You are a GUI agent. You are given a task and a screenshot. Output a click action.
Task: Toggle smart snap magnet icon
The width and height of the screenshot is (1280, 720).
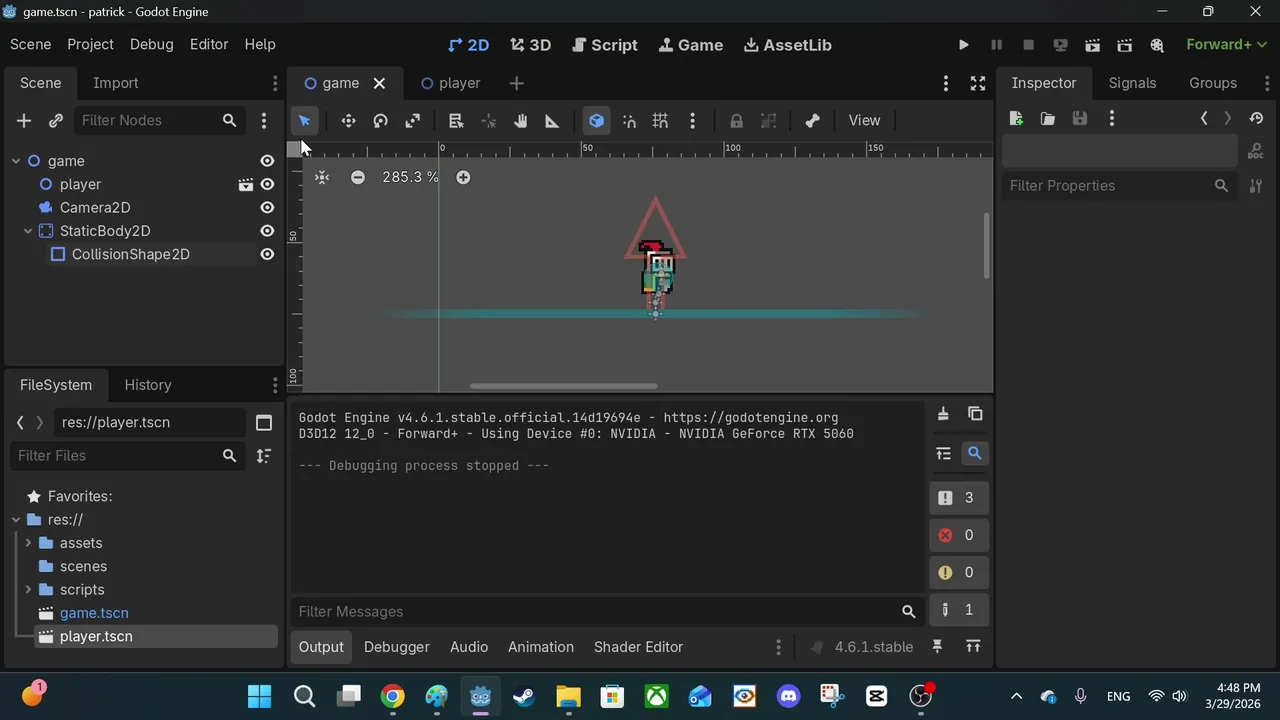[x=629, y=121]
